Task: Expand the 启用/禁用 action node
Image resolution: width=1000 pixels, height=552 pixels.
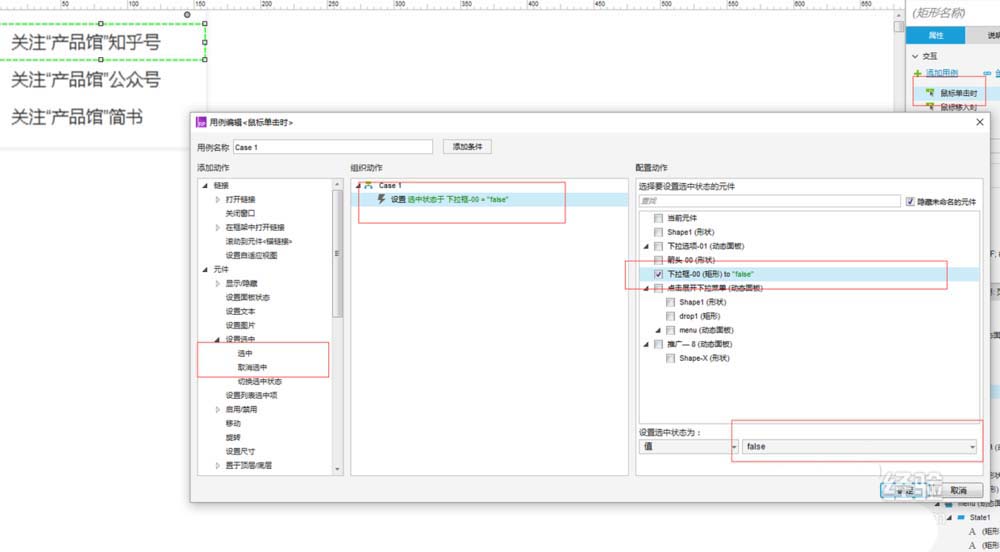Action: (217, 409)
